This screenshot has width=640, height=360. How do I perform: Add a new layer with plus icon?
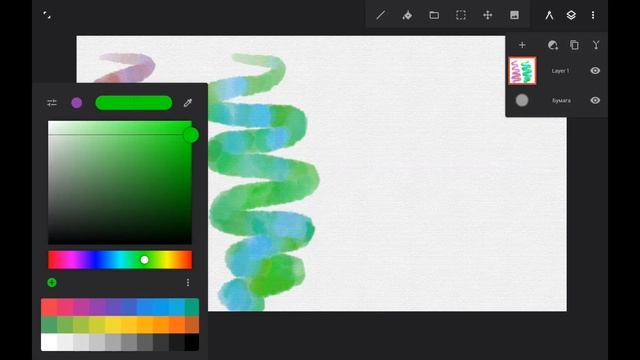tap(522, 45)
